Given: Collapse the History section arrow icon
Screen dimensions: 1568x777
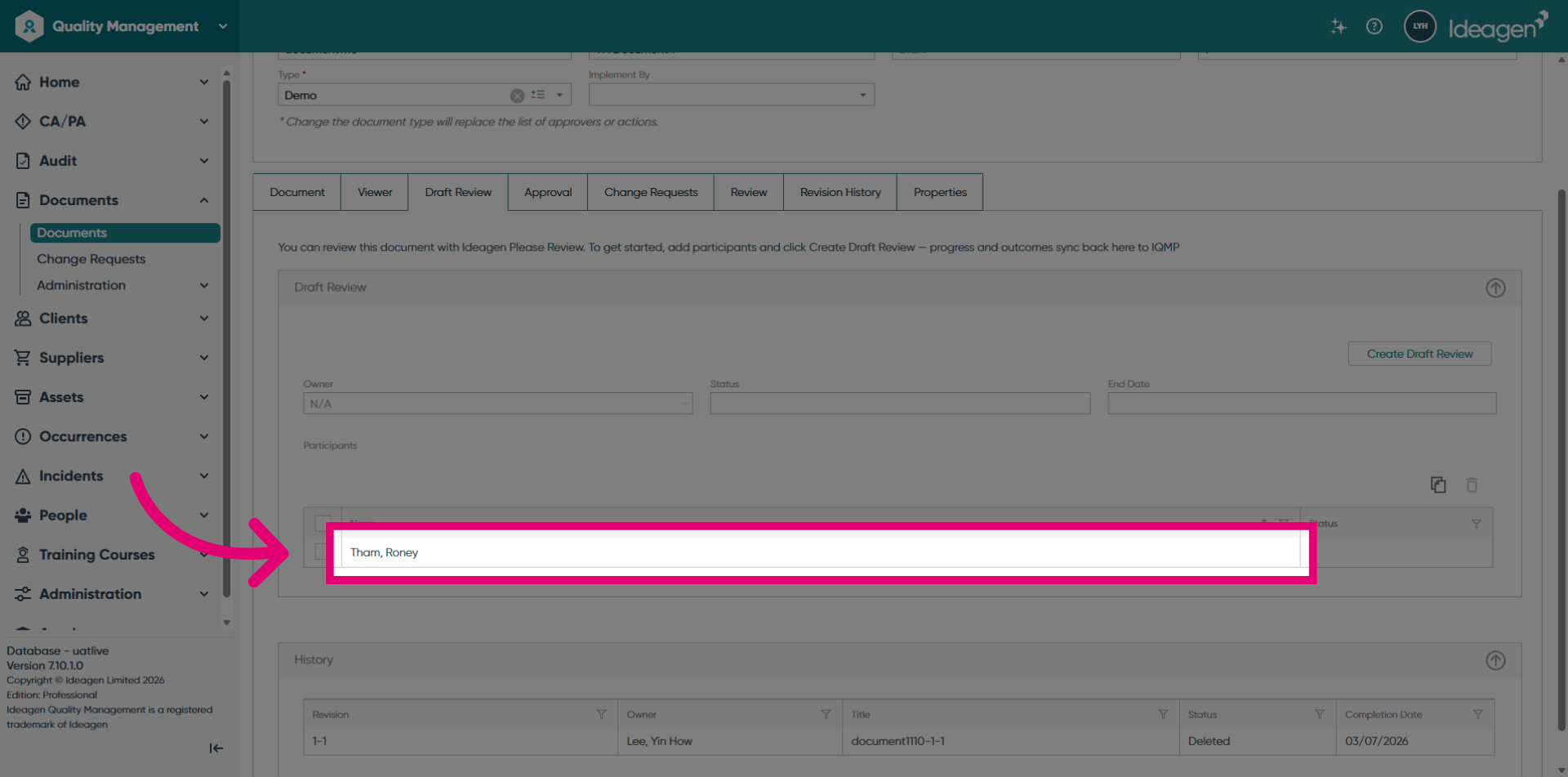Looking at the screenshot, I should click(x=1495, y=660).
